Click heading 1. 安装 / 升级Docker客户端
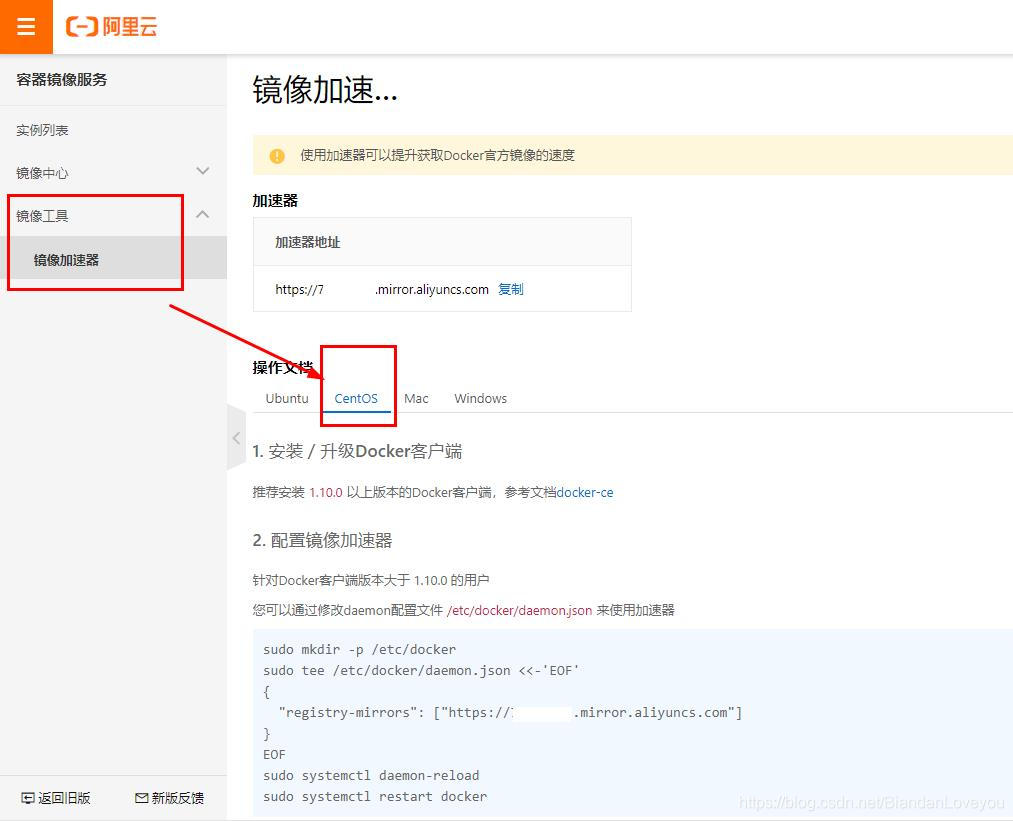 357,451
